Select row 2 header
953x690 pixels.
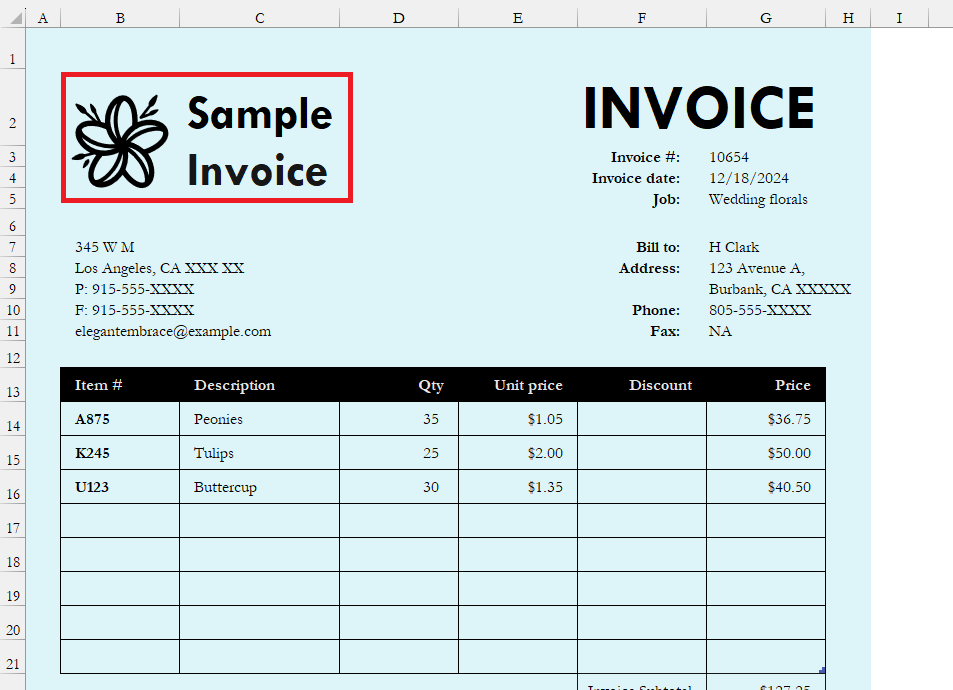pyautogui.click(x=13, y=108)
